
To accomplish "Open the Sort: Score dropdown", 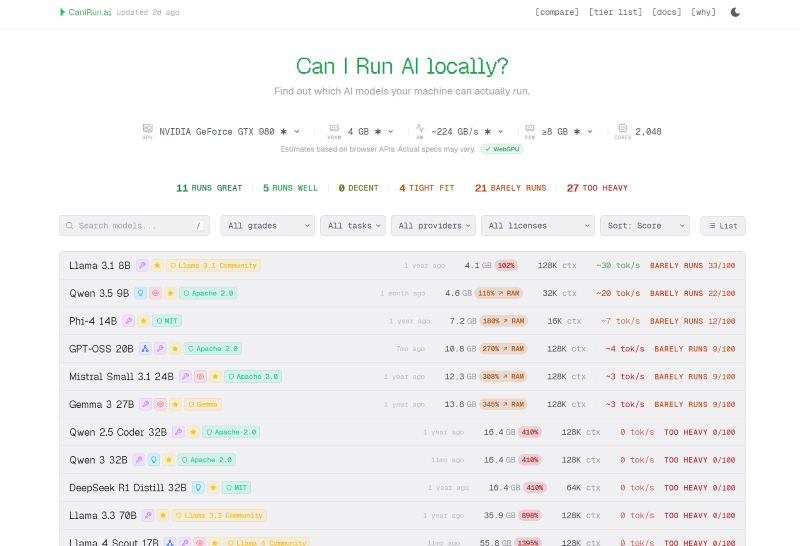I will click(645, 226).
